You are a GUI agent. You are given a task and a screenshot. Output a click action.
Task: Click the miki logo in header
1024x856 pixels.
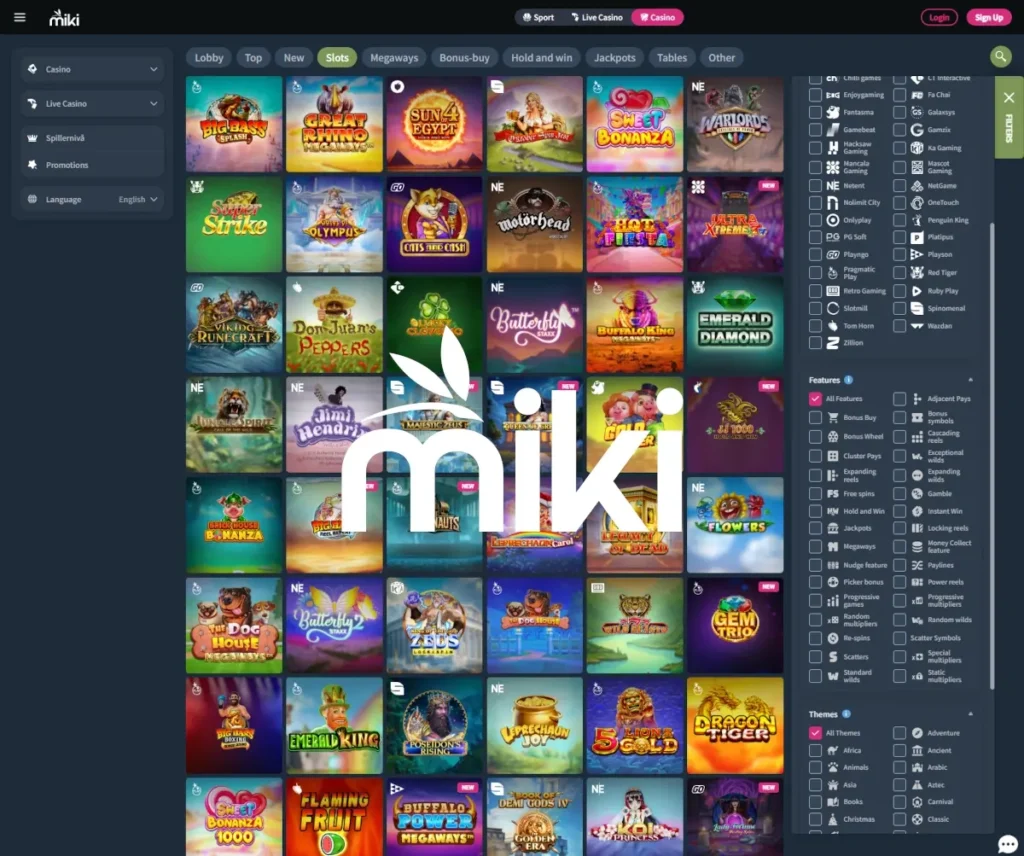pyautogui.click(x=64, y=18)
